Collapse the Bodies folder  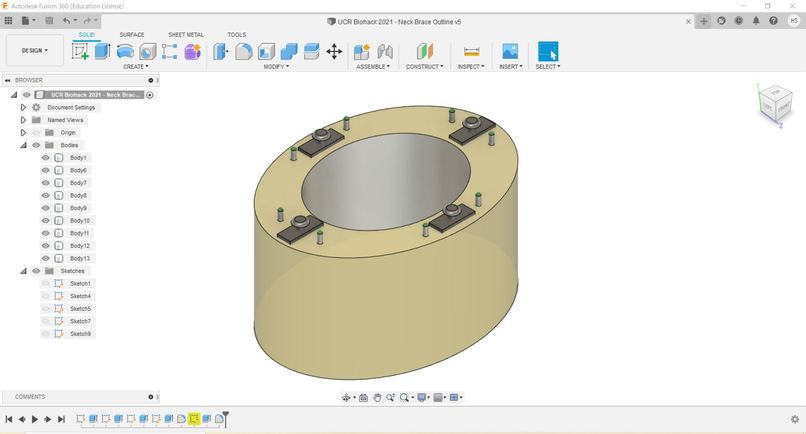[23, 146]
